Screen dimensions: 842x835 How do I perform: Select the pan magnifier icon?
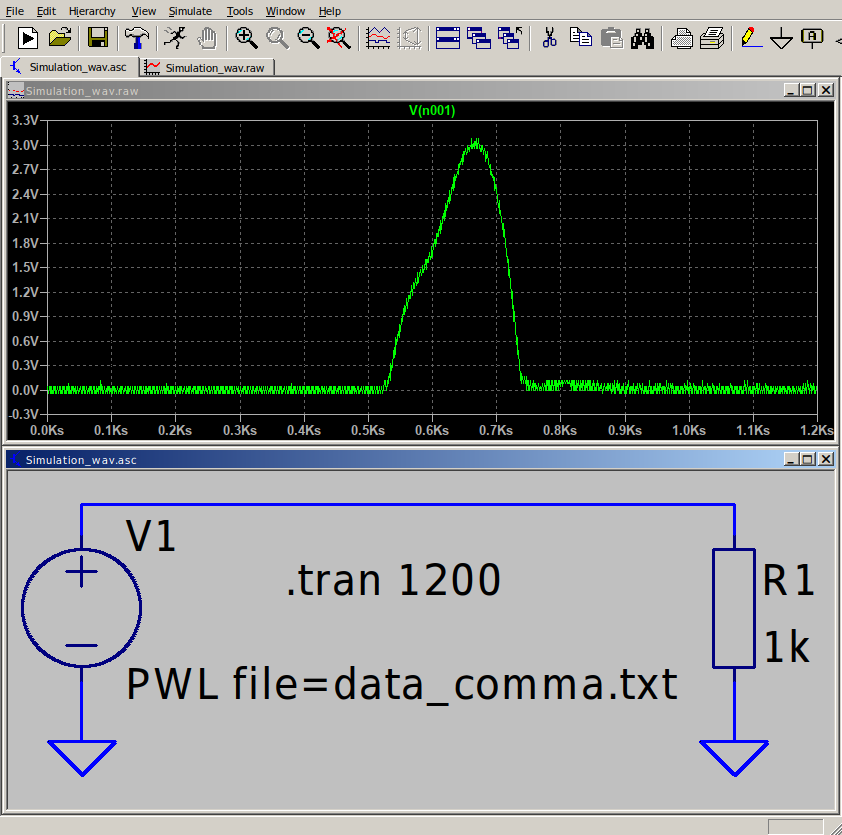pos(277,38)
